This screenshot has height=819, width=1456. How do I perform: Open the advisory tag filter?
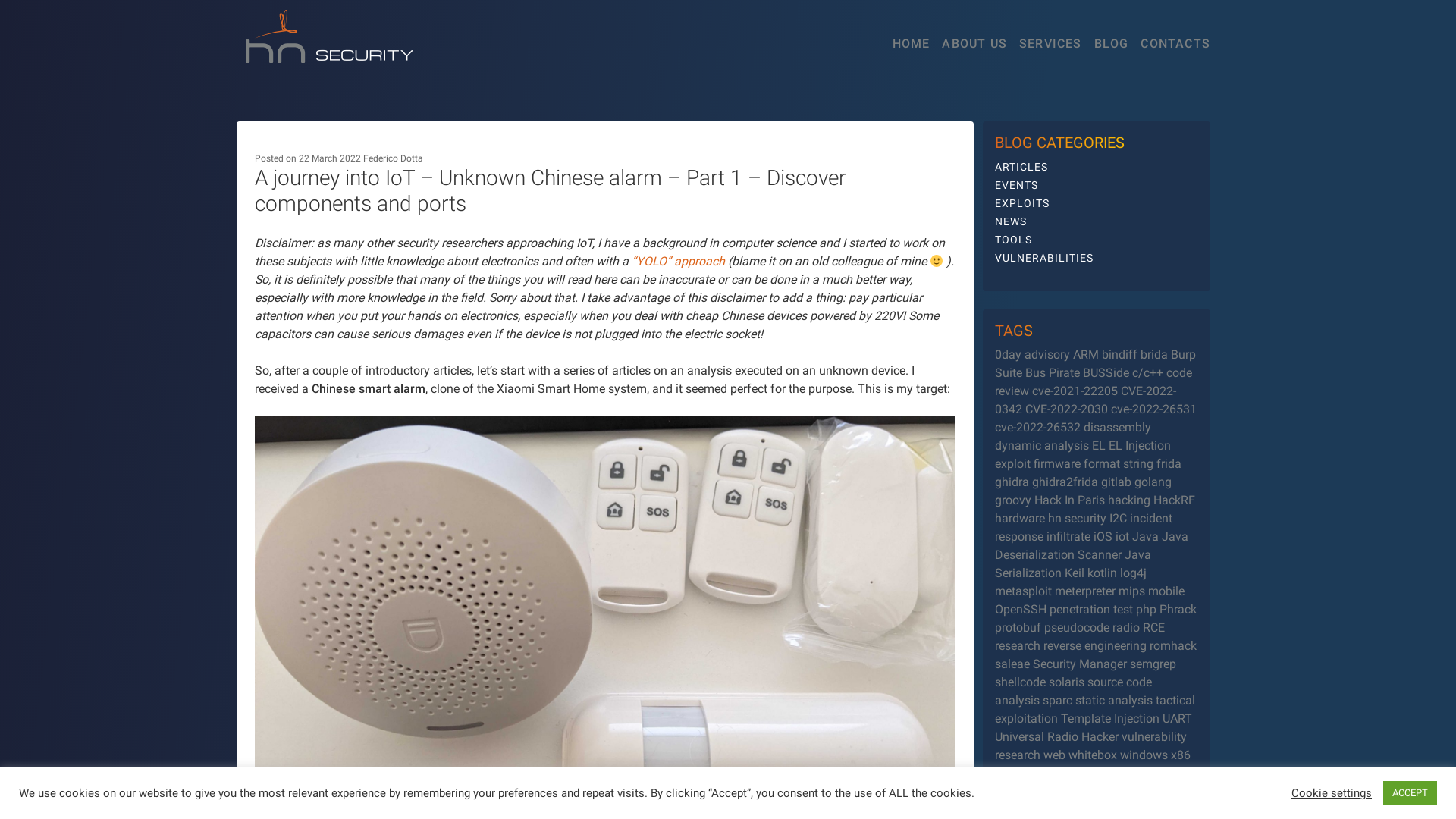pyautogui.click(x=1046, y=354)
